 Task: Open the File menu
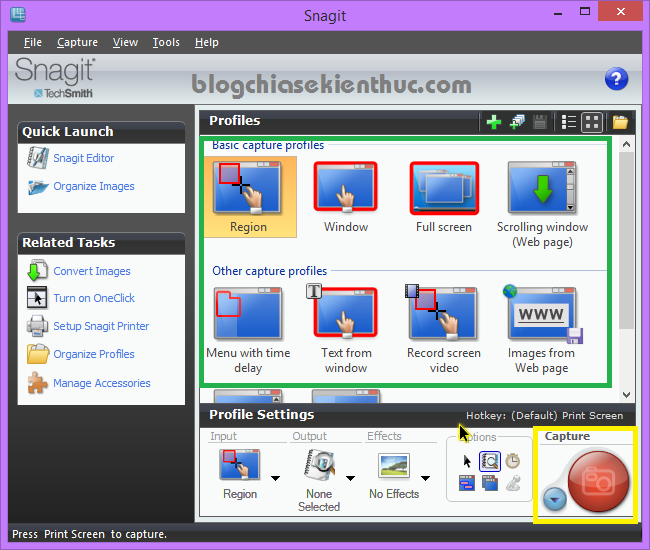(33, 42)
